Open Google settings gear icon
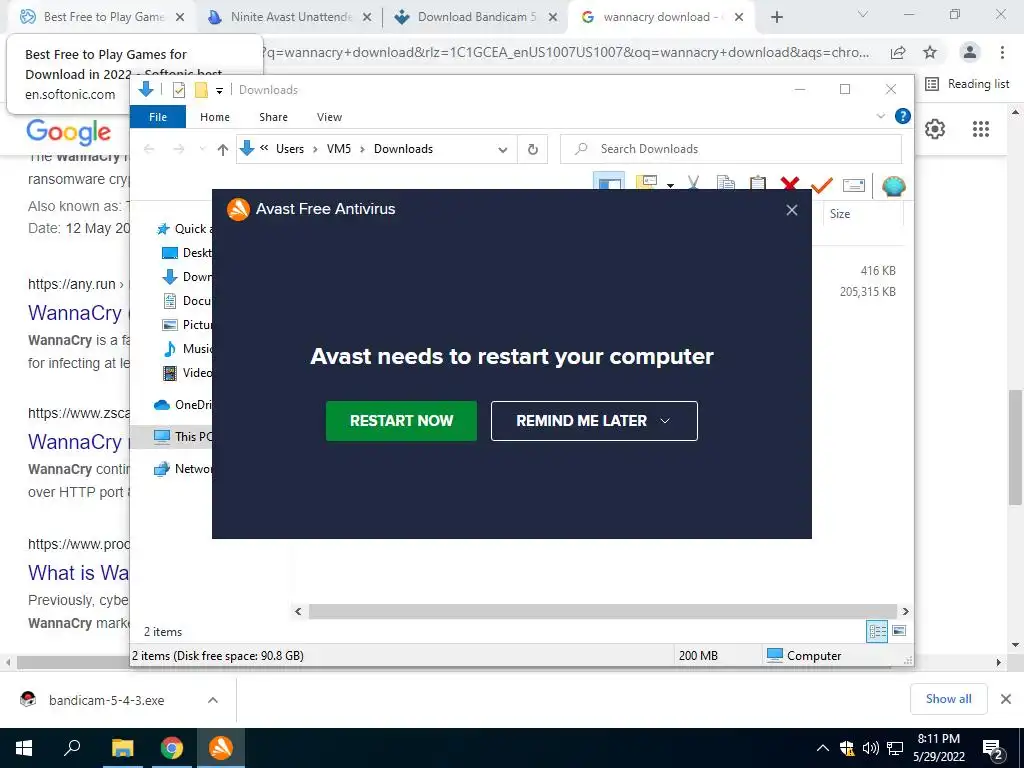The image size is (1024, 768). pyautogui.click(x=935, y=129)
